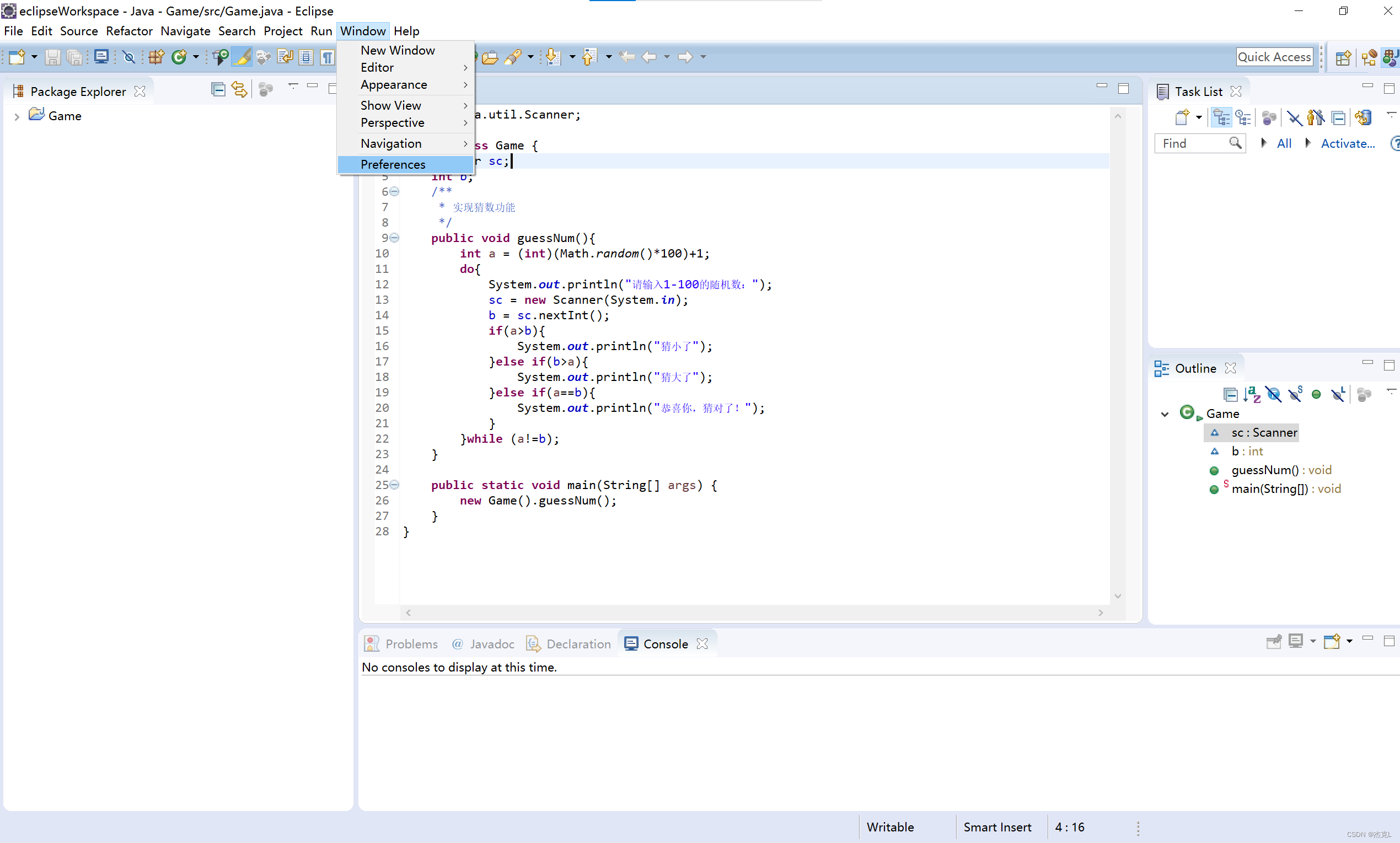The image size is (1400, 843).
Task: Click the Last Edit Location icon
Action: pyautogui.click(x=627, y=57)
